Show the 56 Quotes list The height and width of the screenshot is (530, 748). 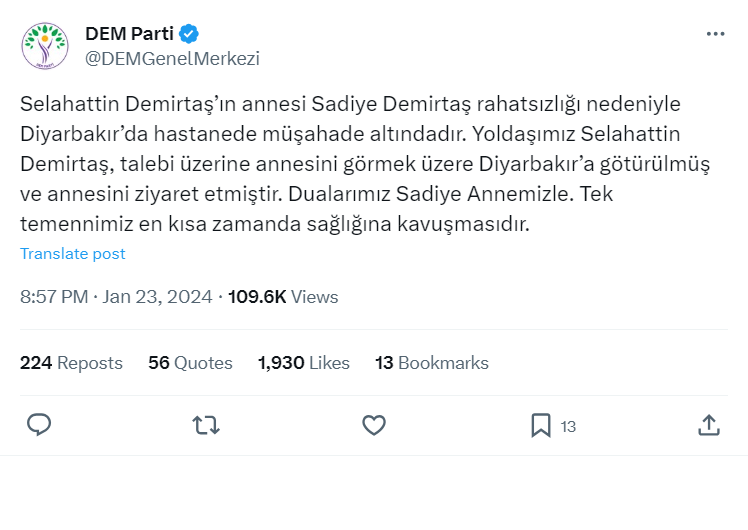click(x=190, y=363)
